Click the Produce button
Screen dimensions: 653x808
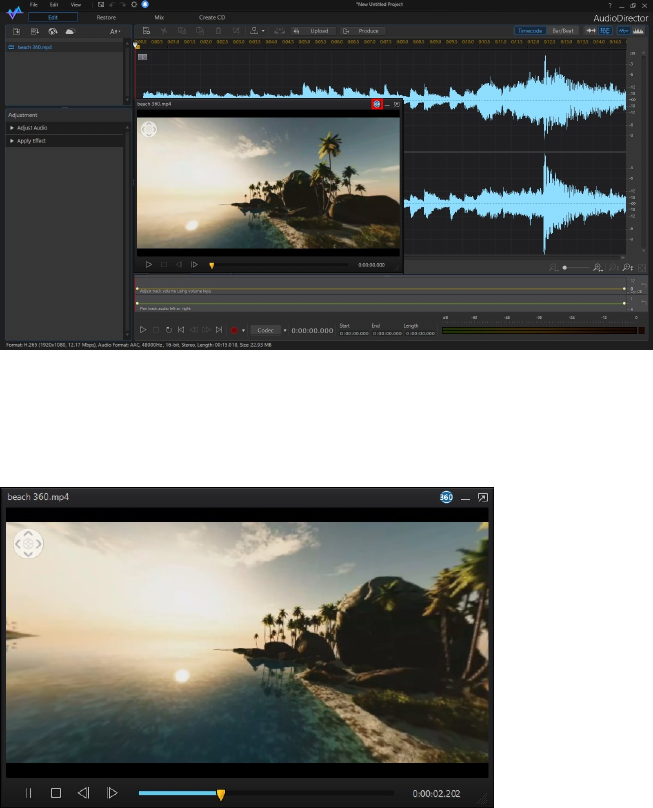pos(362,31)
